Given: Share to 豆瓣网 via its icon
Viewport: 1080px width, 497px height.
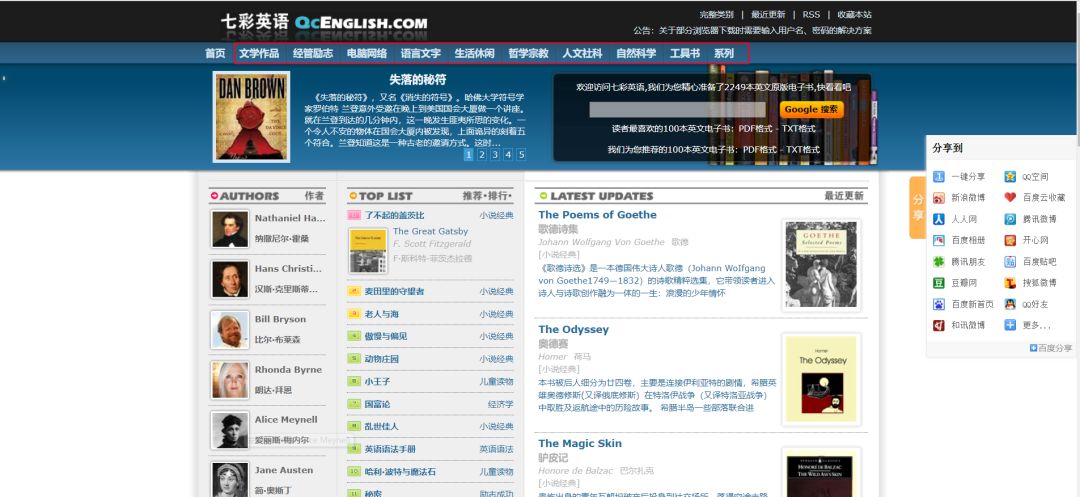Looking at the screenshot, I should [938, 283].
